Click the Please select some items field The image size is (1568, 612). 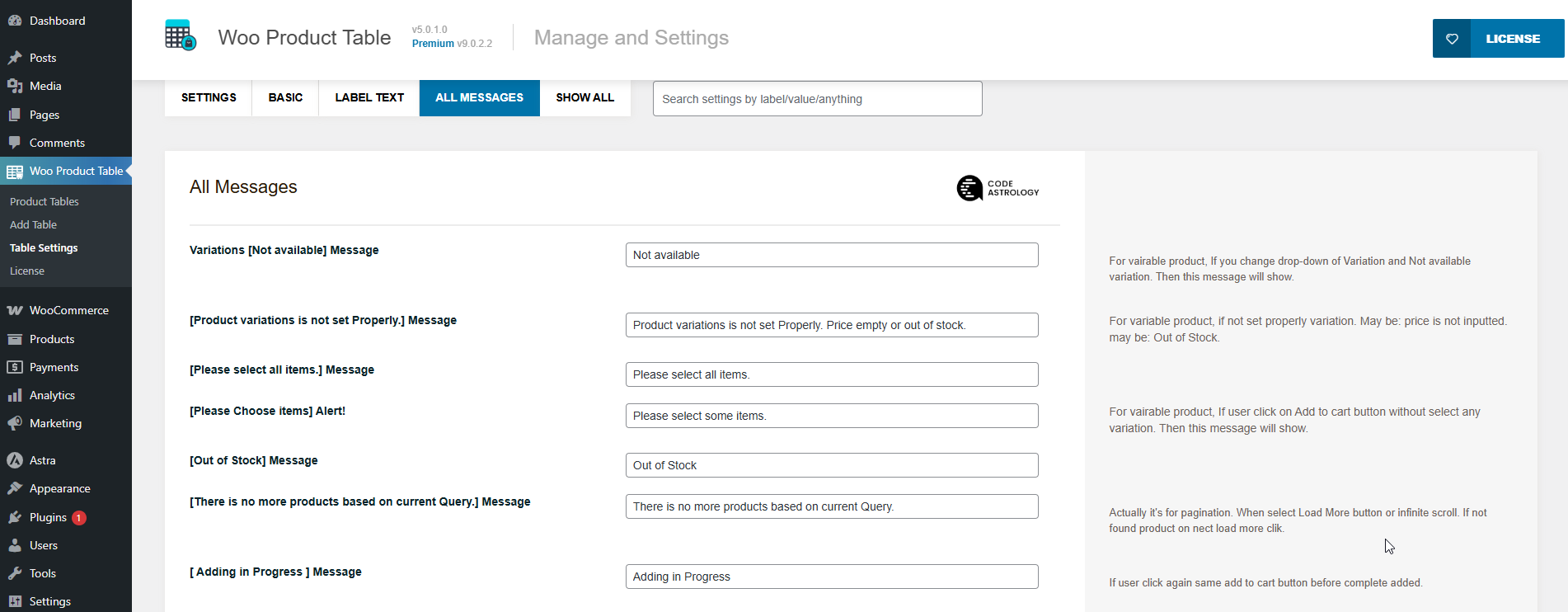click(x=832, y=416)
